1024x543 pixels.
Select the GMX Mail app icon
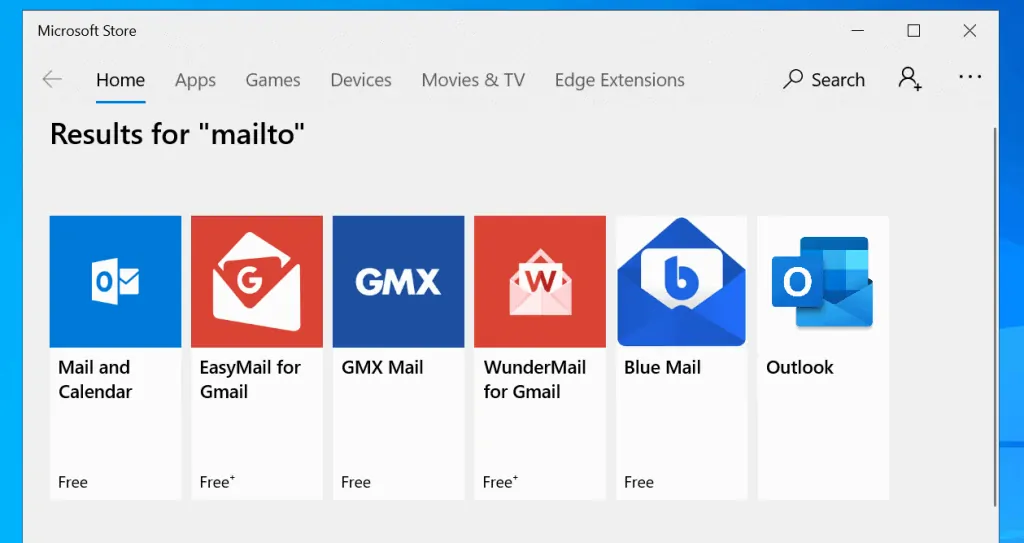click(x=398, y=282)
